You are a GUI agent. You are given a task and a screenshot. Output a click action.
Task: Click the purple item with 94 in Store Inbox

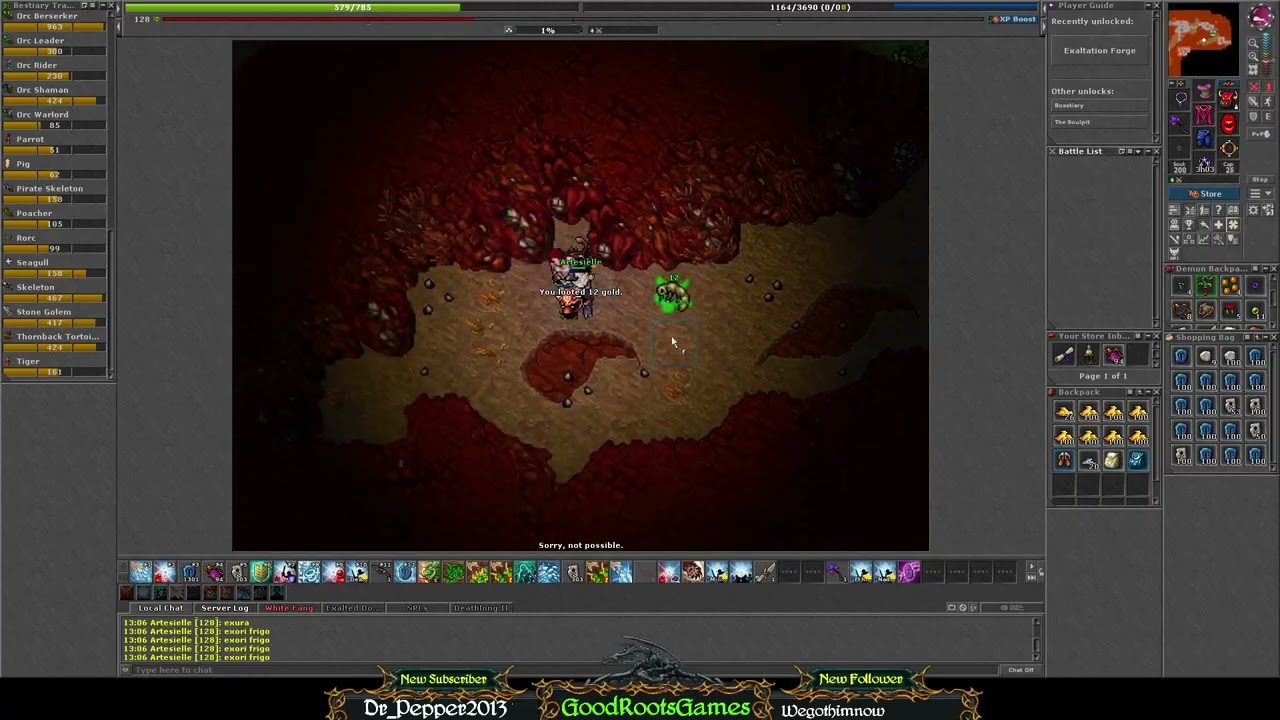(x=1113, y=355)
